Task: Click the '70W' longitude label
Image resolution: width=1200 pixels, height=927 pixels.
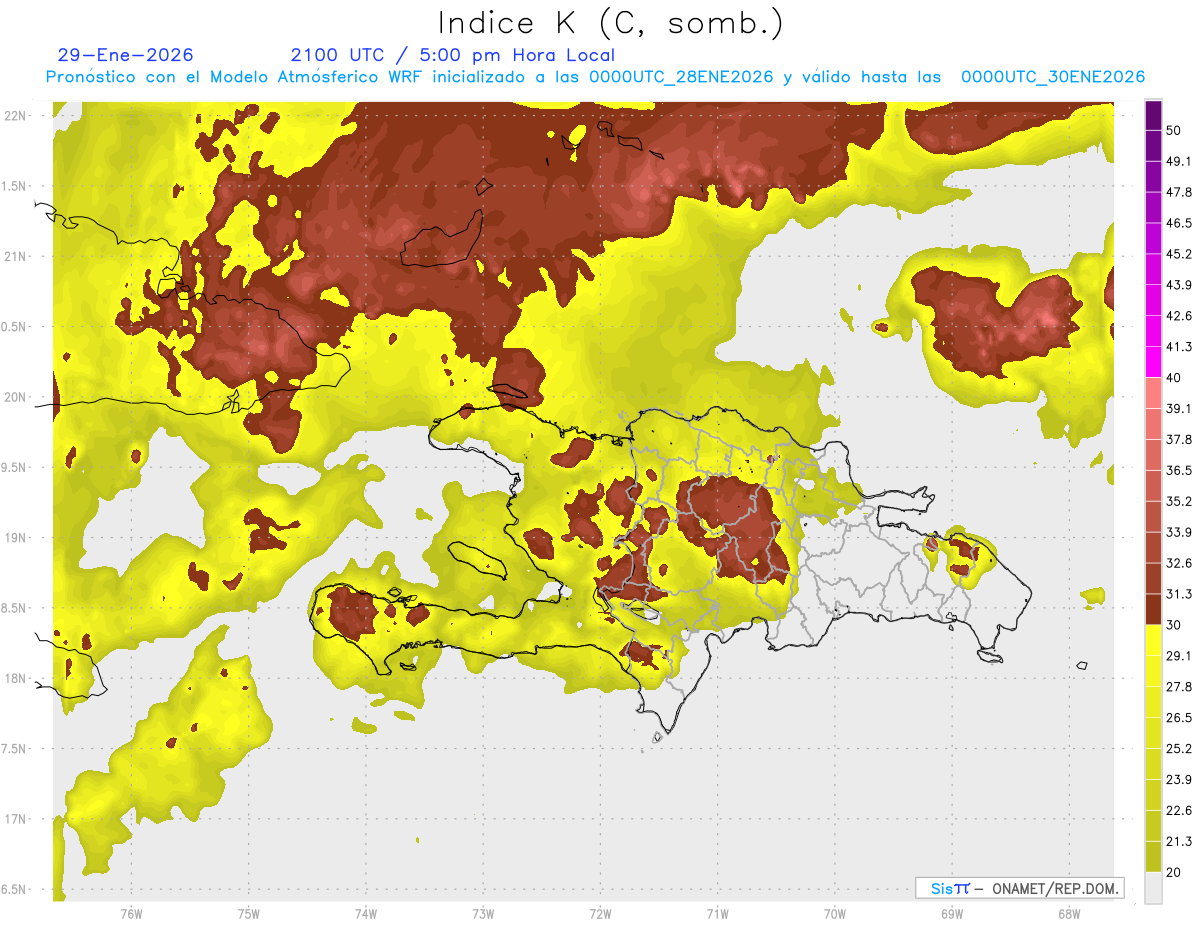Action: click(834, 913)
